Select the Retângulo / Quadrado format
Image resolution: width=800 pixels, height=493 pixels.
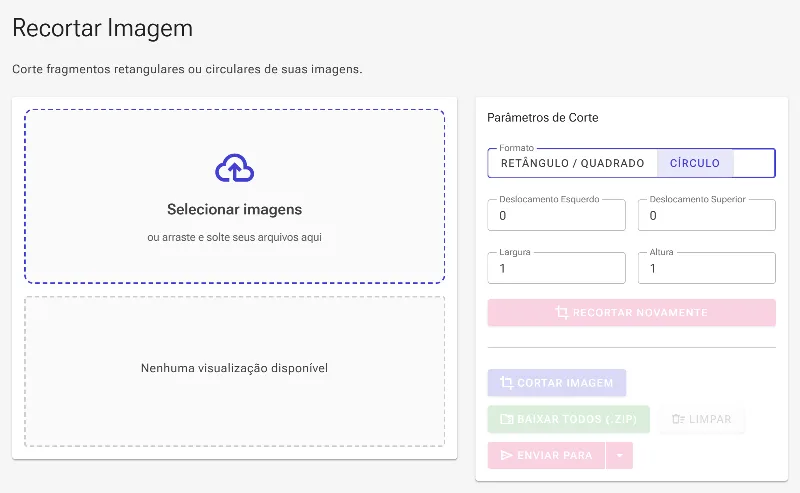coord(572,163)
